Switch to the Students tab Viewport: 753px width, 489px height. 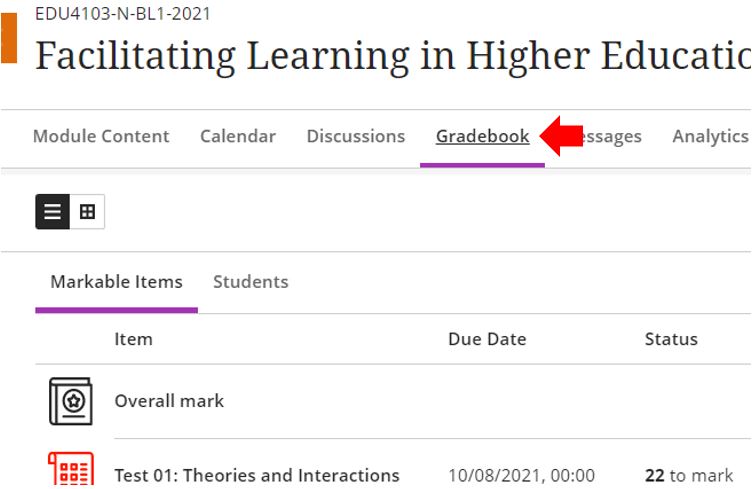(251, 282)
